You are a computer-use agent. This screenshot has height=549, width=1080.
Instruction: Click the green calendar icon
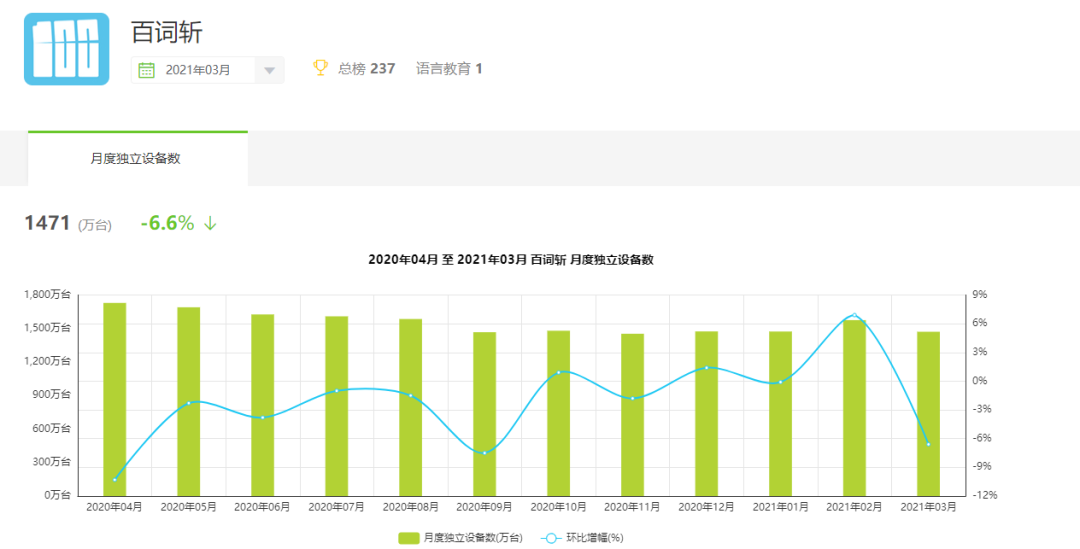(146, 70)
